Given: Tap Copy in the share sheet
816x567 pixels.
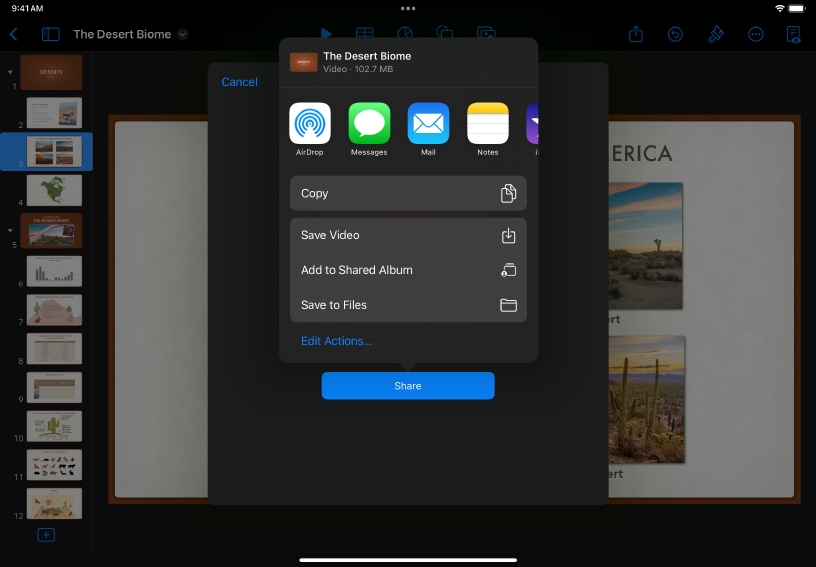Looking at the screenshot, I should pos(408,193).
